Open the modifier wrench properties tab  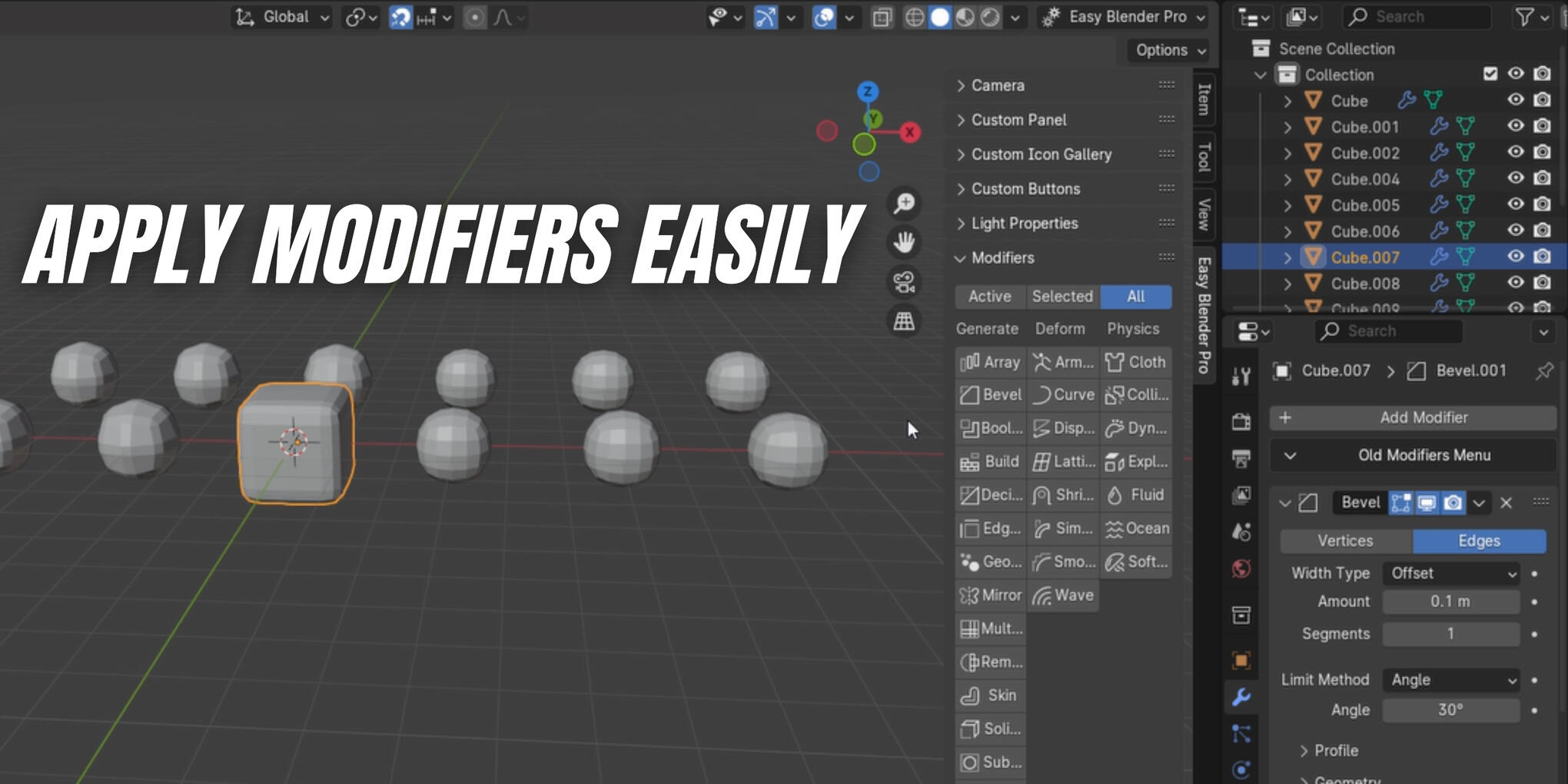pos(1241,697)
